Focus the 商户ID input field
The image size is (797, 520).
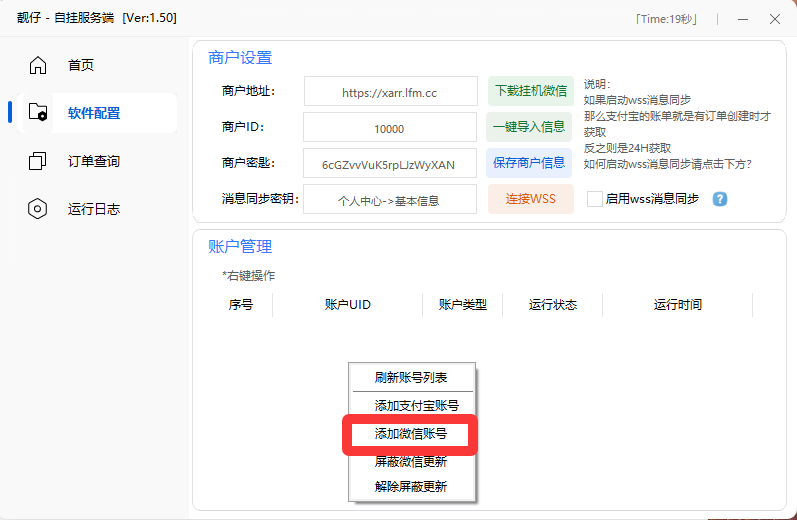pyautogui.click(x=390, y=128)
